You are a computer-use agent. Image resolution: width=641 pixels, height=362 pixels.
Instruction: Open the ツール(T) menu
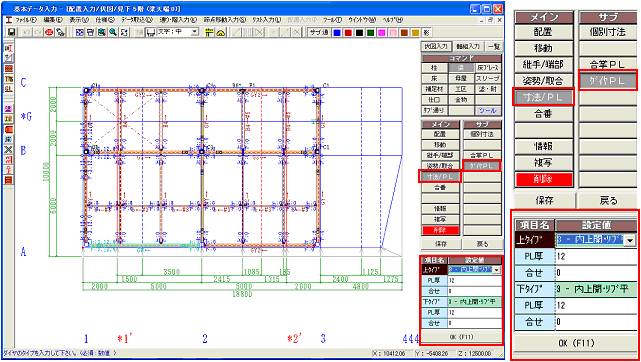coord(332,20)
